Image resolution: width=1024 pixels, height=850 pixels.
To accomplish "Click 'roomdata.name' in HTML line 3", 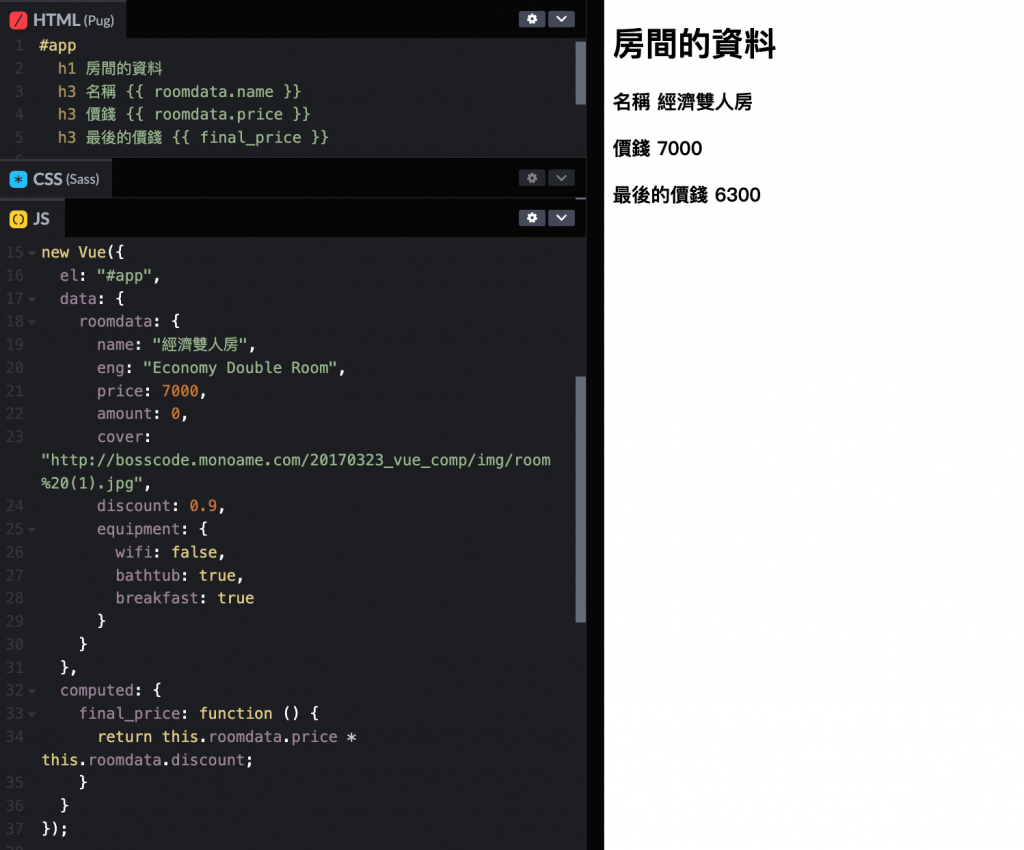I will tap(214, 91).
